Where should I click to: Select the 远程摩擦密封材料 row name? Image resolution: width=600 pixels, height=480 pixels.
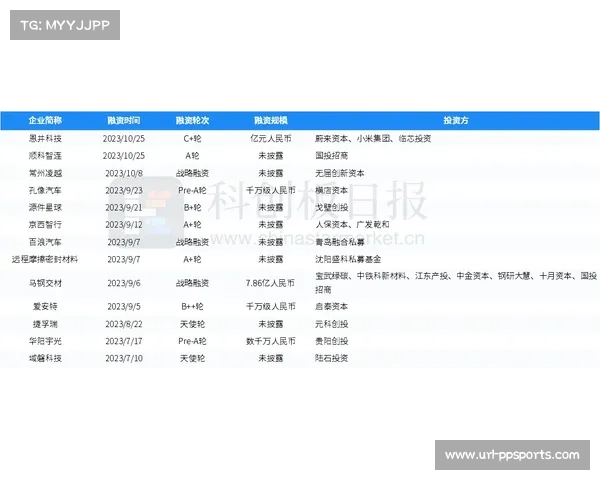tap(45, 259)
